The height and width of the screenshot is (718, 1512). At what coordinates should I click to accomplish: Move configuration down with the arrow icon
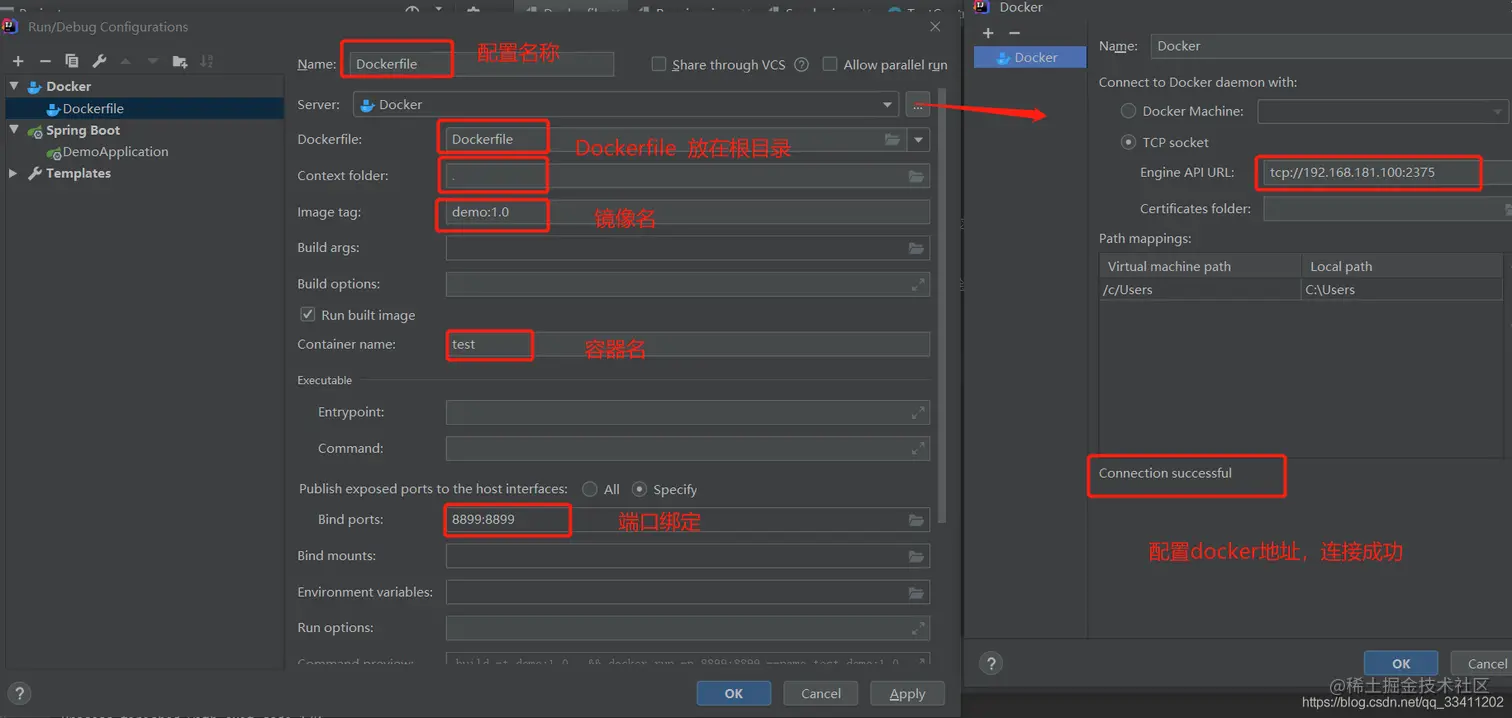[153, 62]
